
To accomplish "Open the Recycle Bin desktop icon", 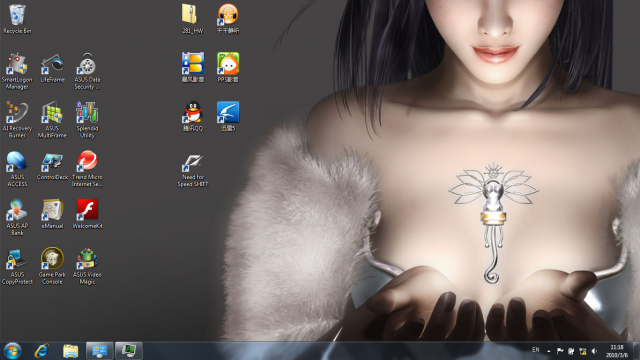I will (17, 19).
